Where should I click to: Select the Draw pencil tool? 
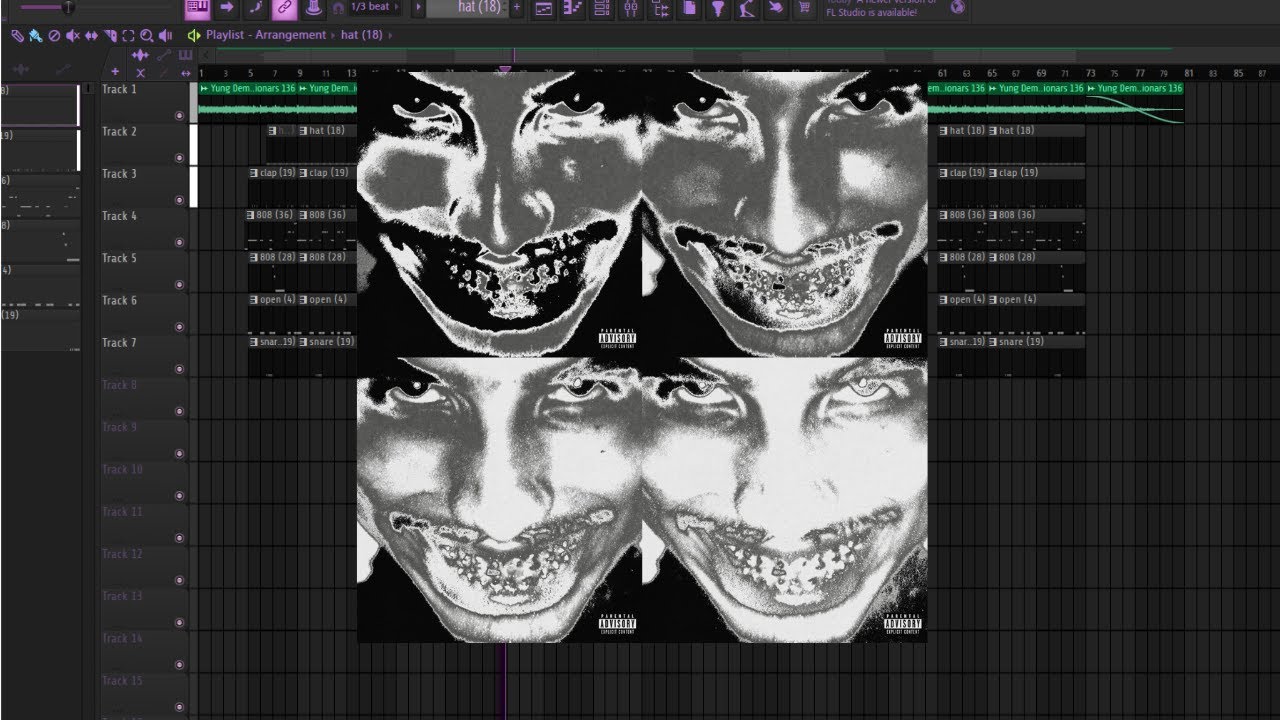point(17,35)
